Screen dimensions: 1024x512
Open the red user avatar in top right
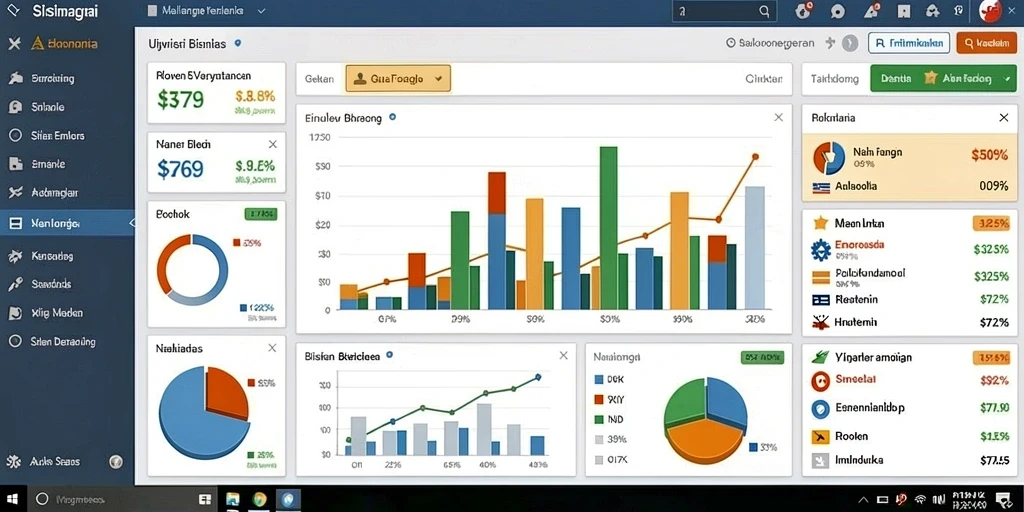[991, 11]
